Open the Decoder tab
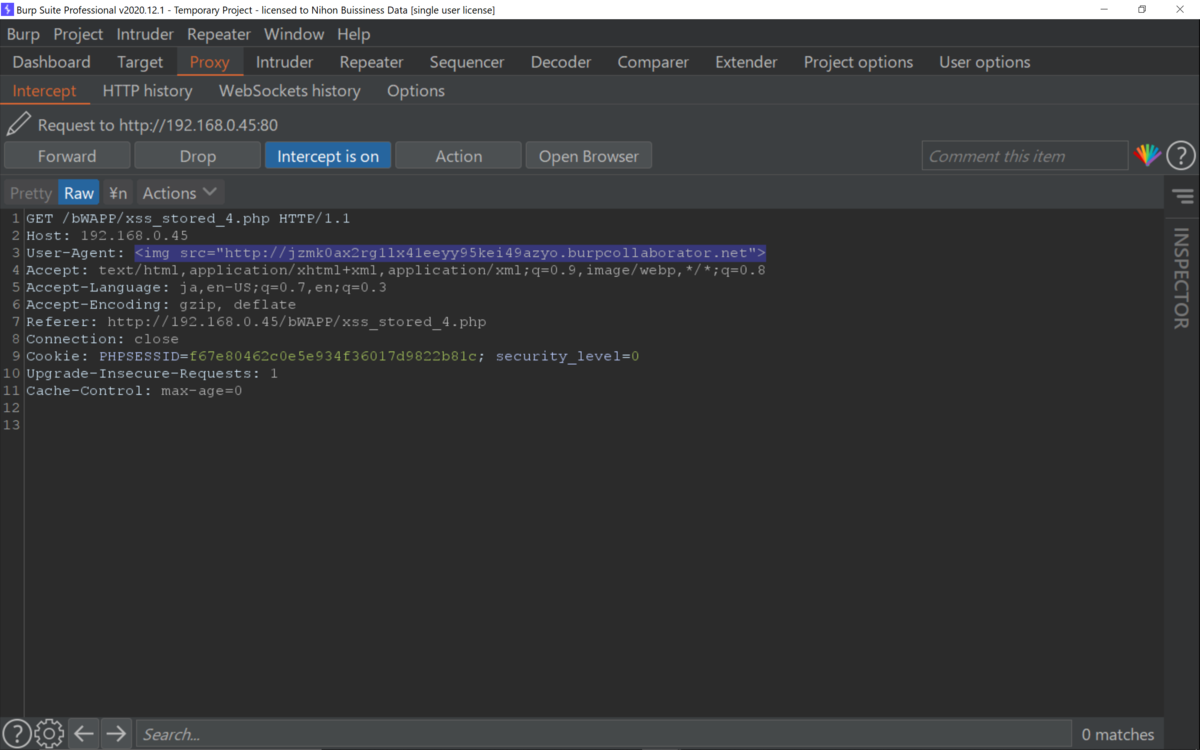1200x750 pixels. (561, 62)
